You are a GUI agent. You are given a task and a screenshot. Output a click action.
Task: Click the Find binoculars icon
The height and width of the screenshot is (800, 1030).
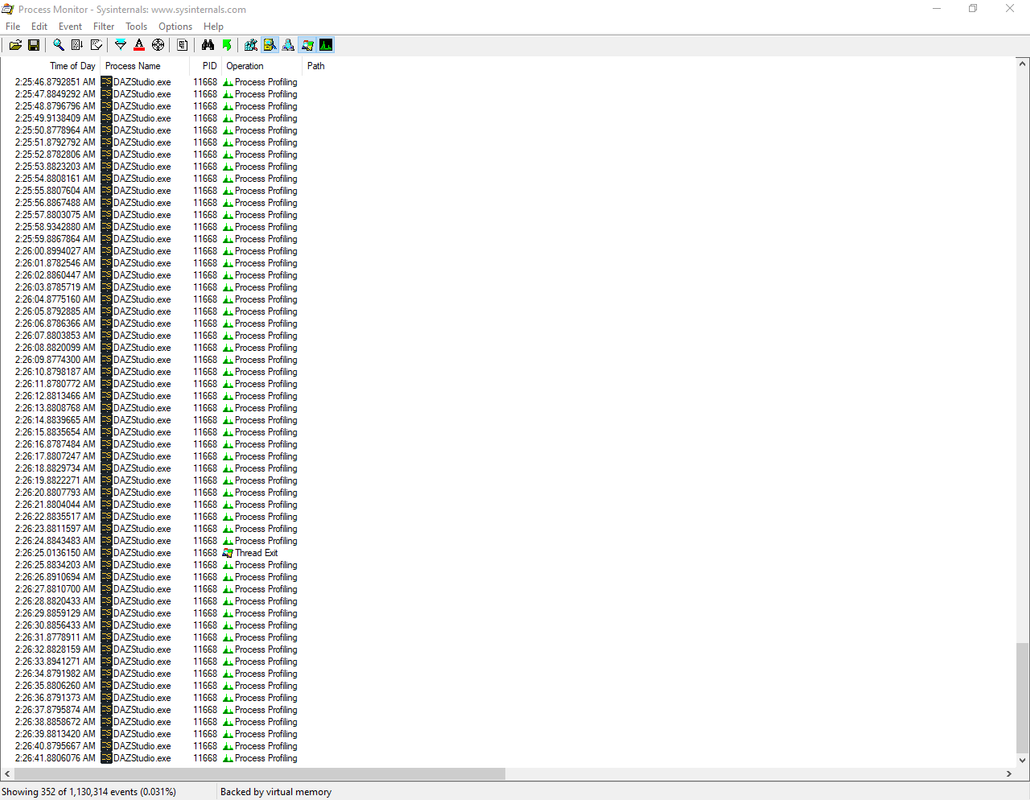click(208, 45)
